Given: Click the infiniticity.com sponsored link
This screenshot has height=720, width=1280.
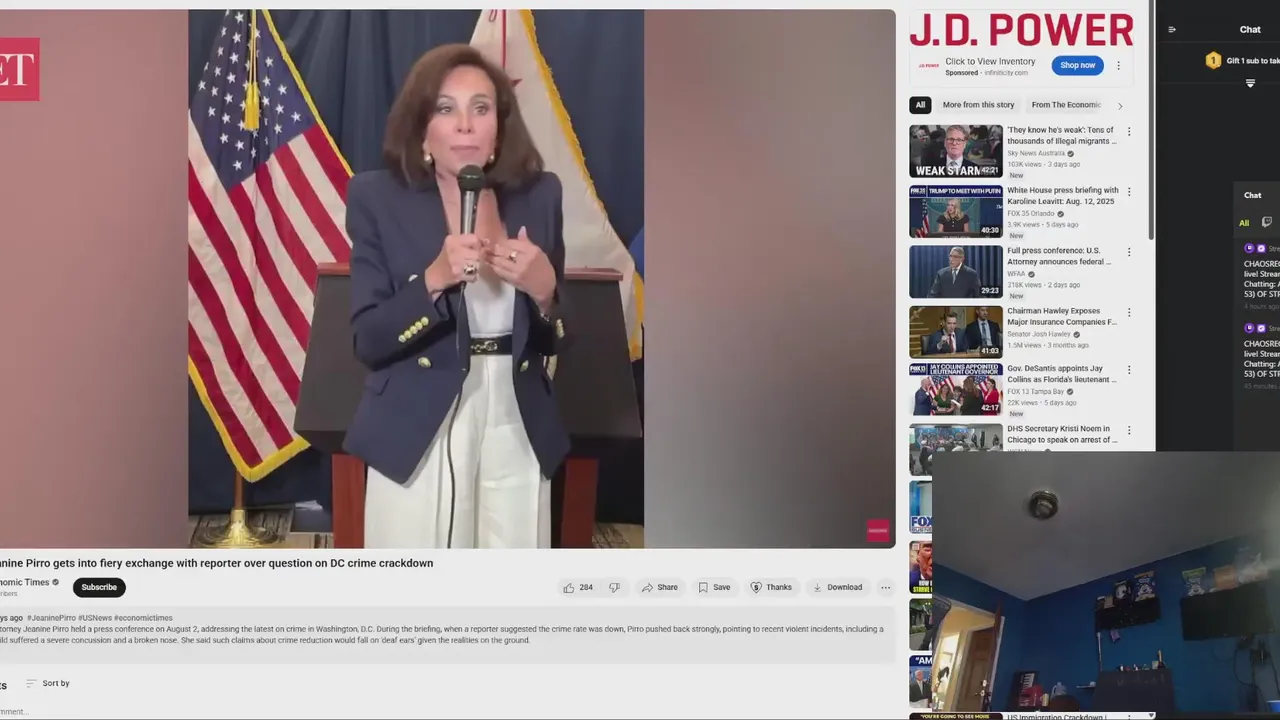Looking at the screenshot, I should coord(1006,73).
